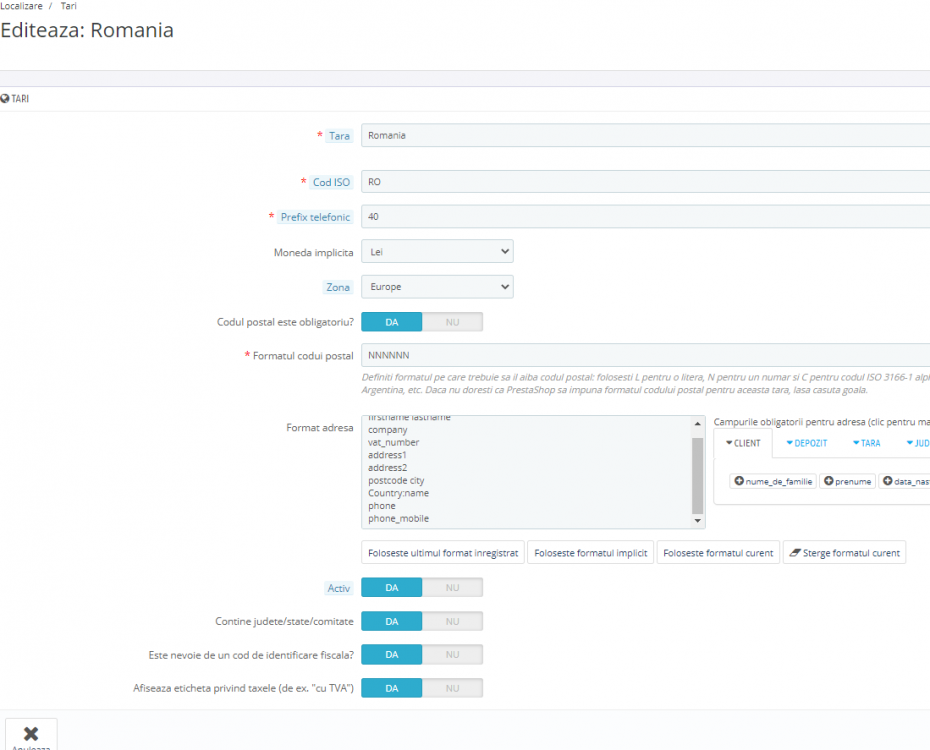Click Foloseste formatul implicit button
This screenshot has height=750, width=930.
coord(590,553)
